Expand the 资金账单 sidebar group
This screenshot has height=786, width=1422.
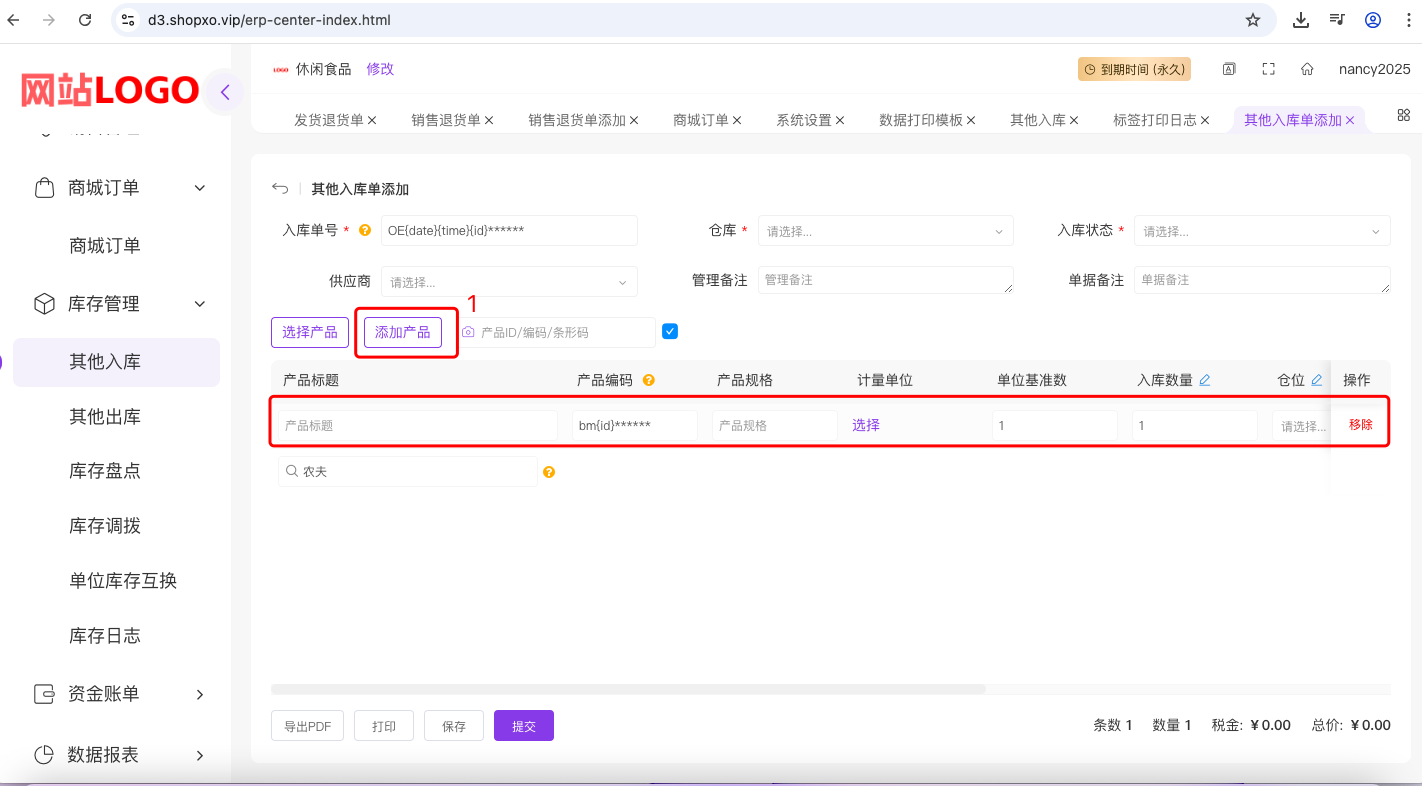(x=199, y=694)
